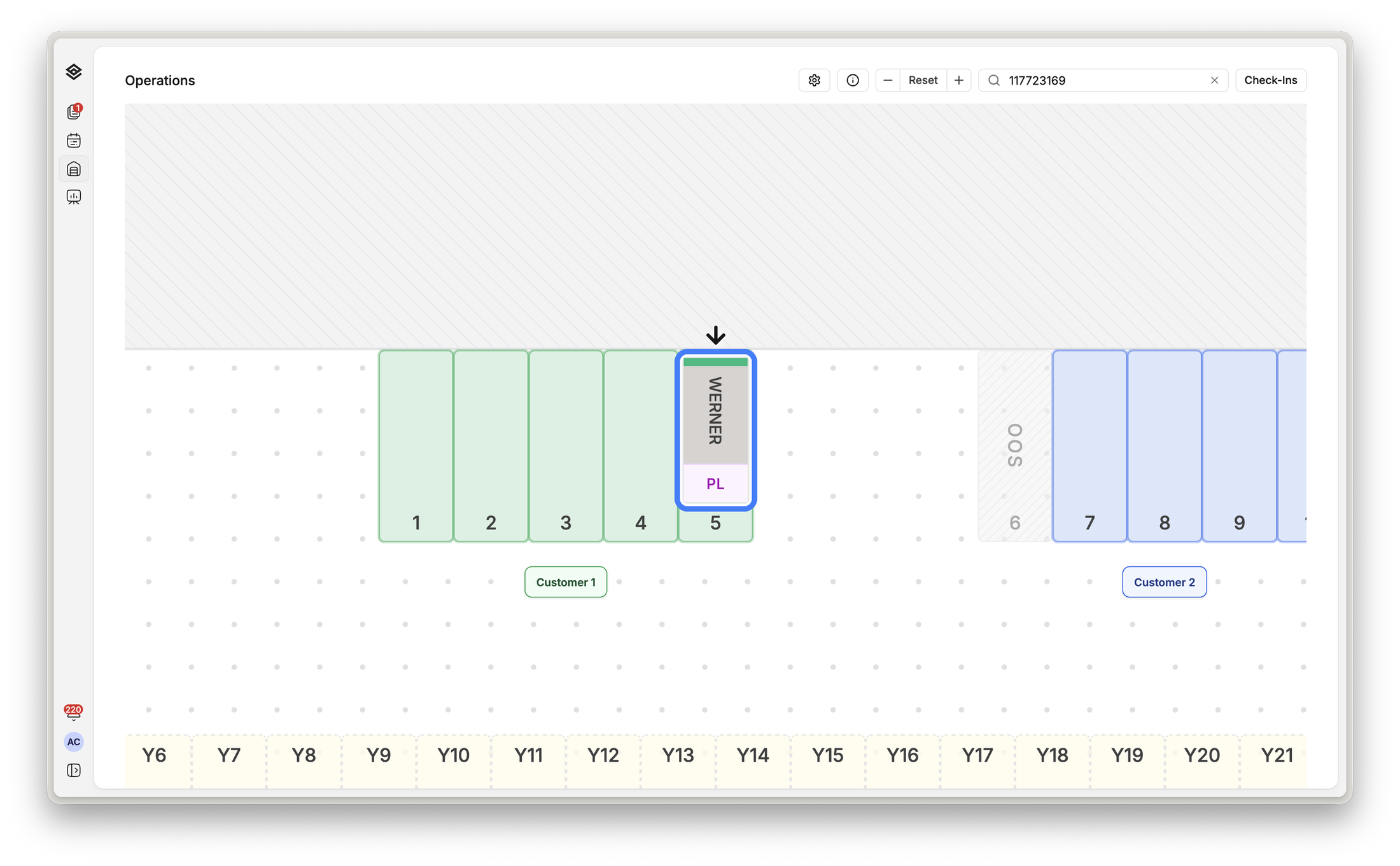Zoom out with the minus button
Viewport: 1400px width, 866px height.
pos(888,80)
